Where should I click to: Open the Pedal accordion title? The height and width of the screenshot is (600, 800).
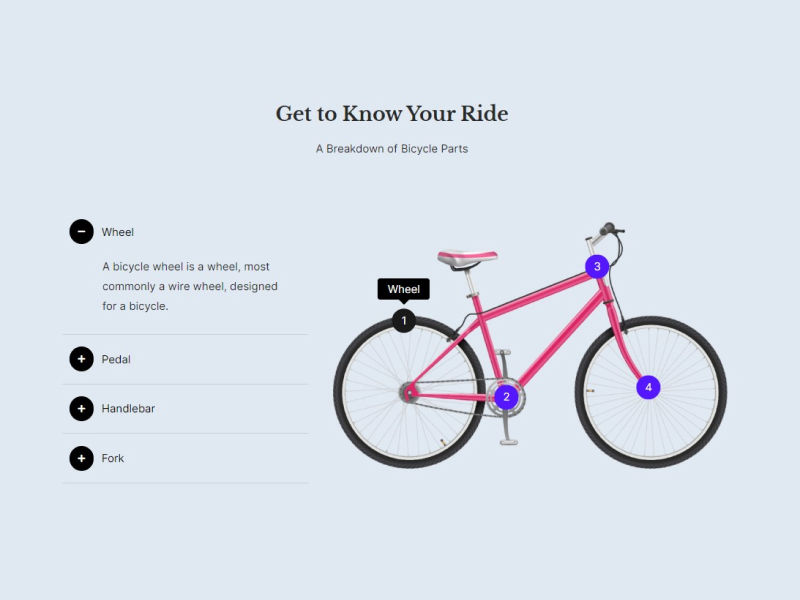click(x=116, y=359)
